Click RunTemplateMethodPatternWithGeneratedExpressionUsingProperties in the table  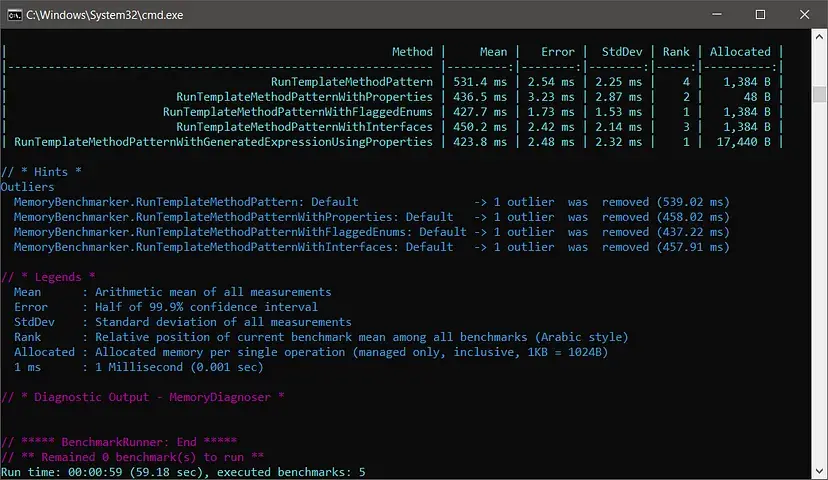pyautogui.click(x=223, y=142)
